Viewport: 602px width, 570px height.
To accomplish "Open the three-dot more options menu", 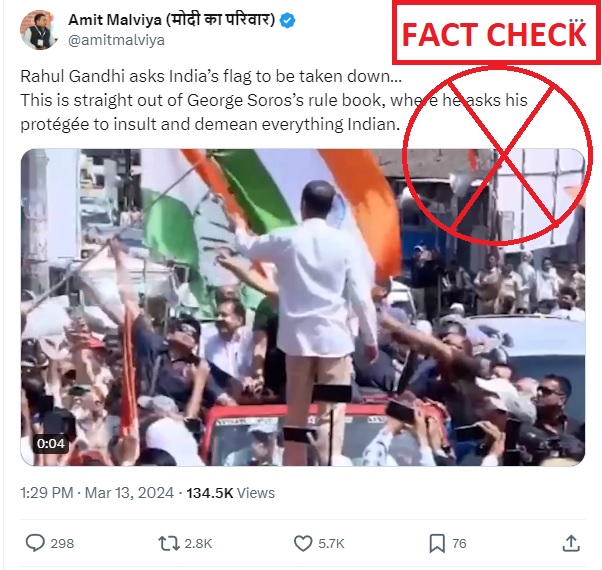I will pos(576,20).
